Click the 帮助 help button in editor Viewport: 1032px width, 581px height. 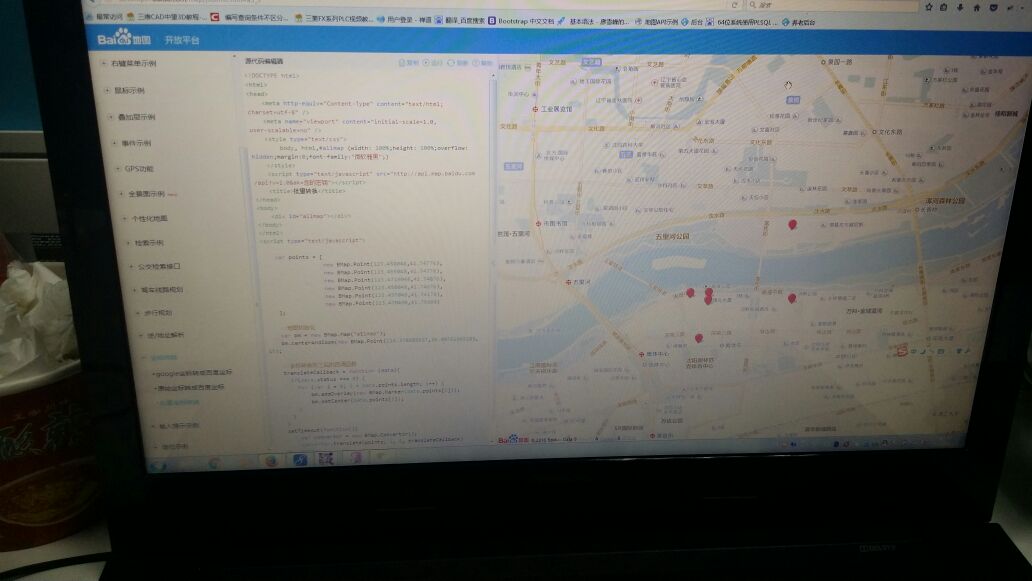(x=482, y=63)
